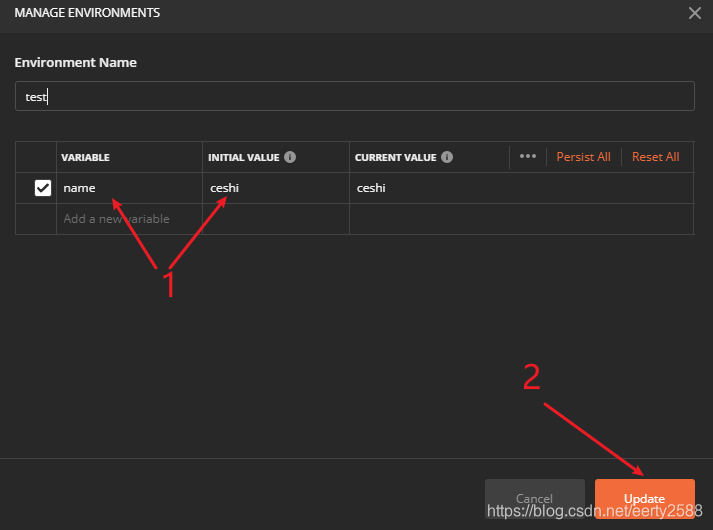The height and width of the screenshot is (530, 713).
Task: Edit the initial value 'ceshi' cell
Action: [x=276, y=188]
